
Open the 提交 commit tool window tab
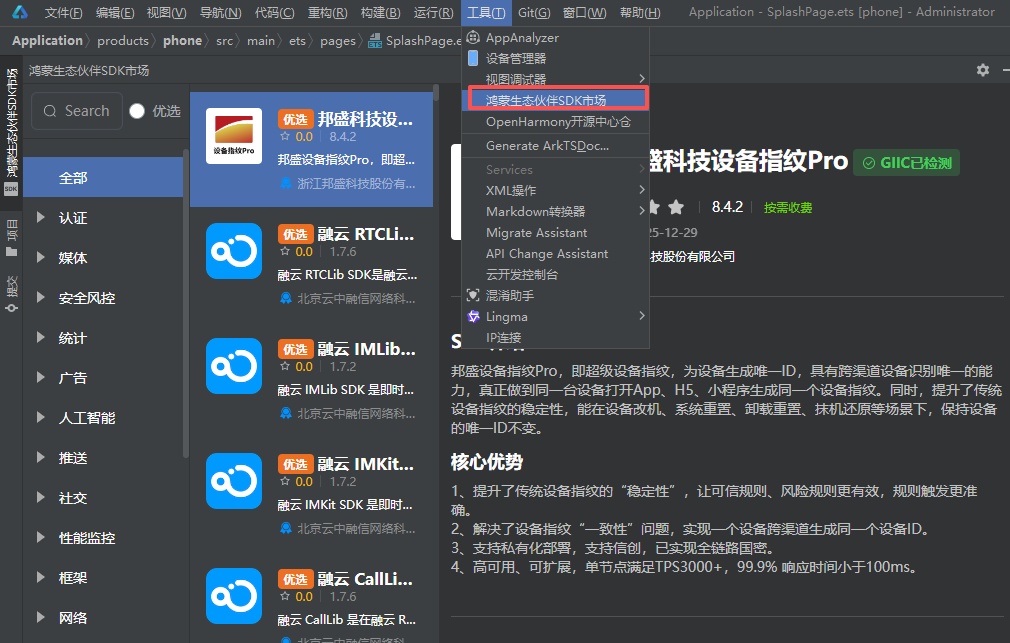pos(12,294)
